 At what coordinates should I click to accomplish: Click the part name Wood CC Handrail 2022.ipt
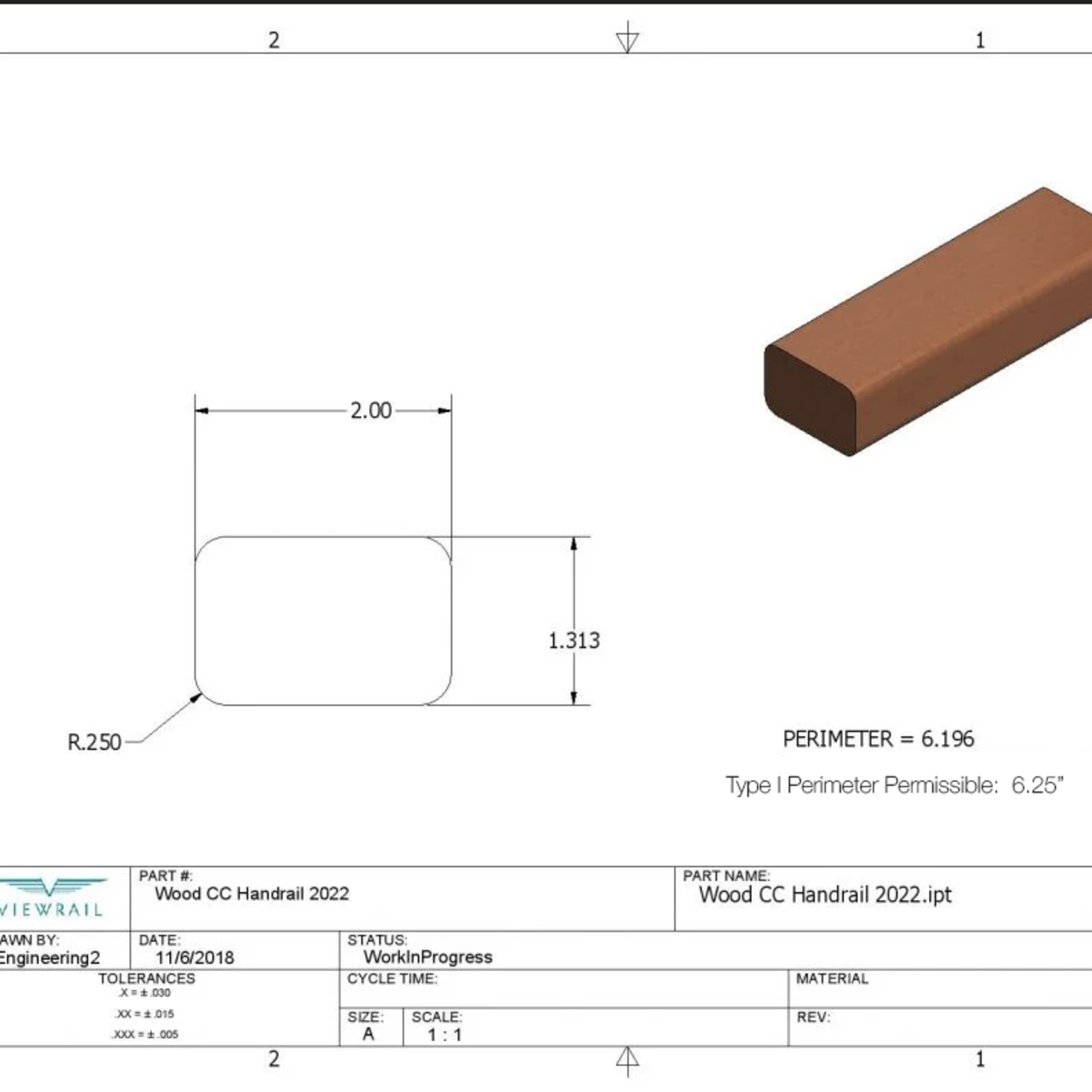825,895
